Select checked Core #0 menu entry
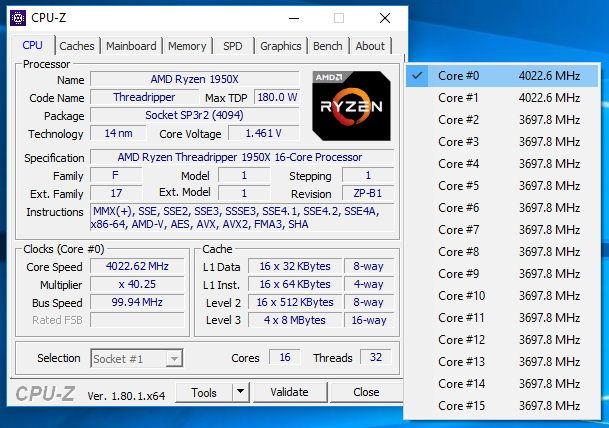The width and height of the screenshot is (609, 428). tap(502, 75)
